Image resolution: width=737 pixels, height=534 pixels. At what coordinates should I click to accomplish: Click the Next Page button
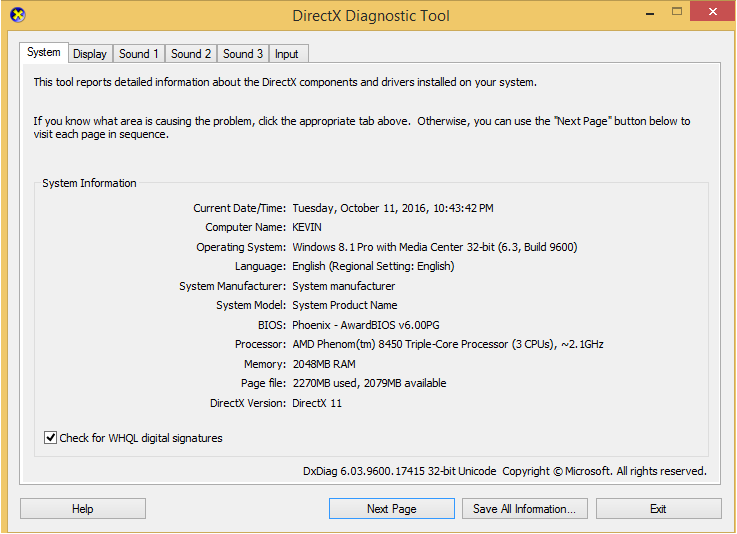pyautogui.click(x=391, y=509)
